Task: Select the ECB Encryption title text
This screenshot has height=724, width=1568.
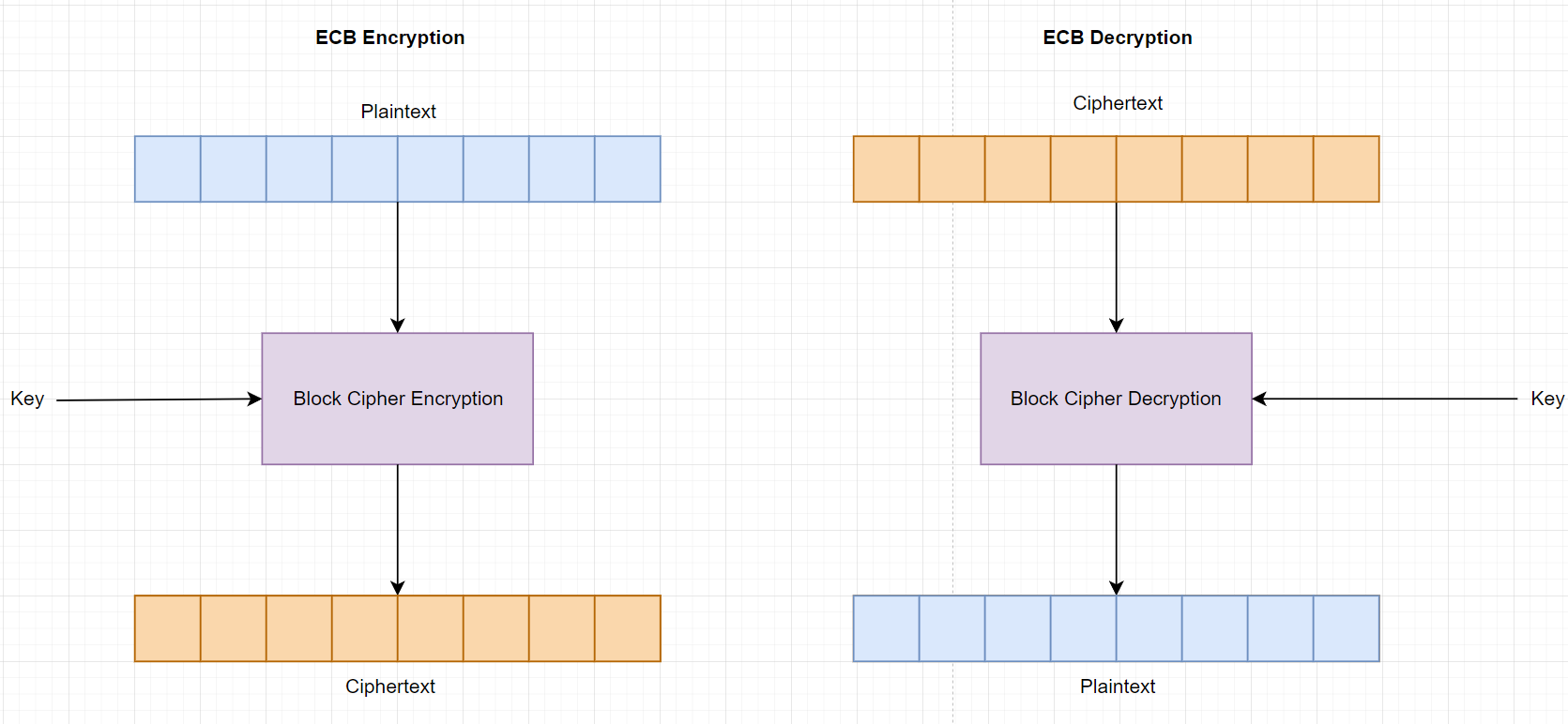Action: click(x=389, y=38)
